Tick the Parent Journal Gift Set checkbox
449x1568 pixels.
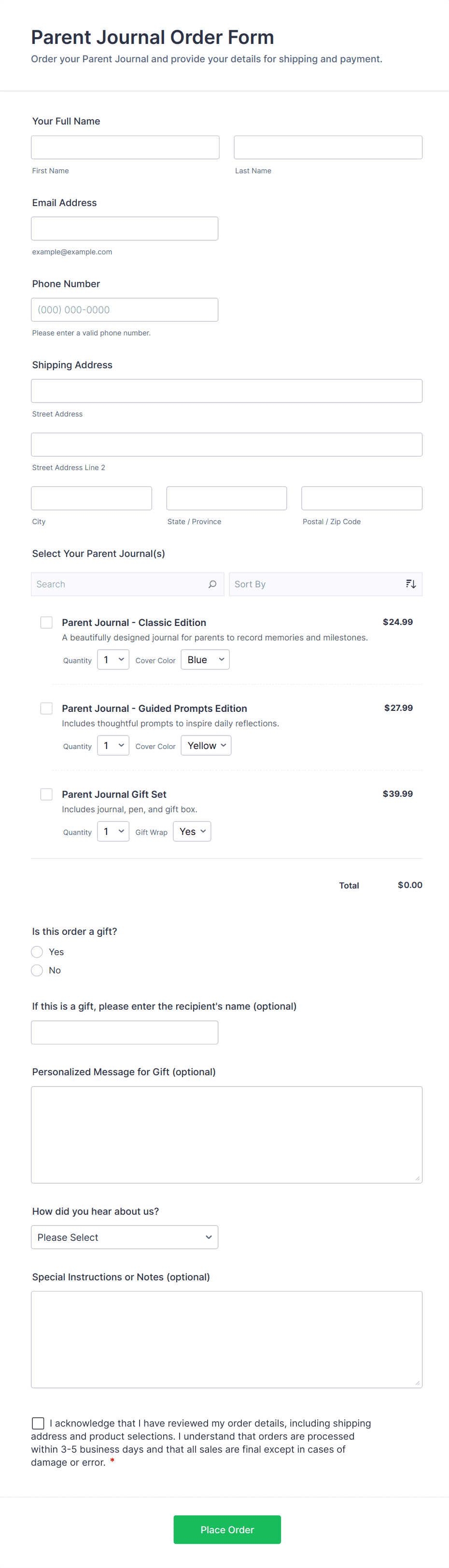coord(46,794)
